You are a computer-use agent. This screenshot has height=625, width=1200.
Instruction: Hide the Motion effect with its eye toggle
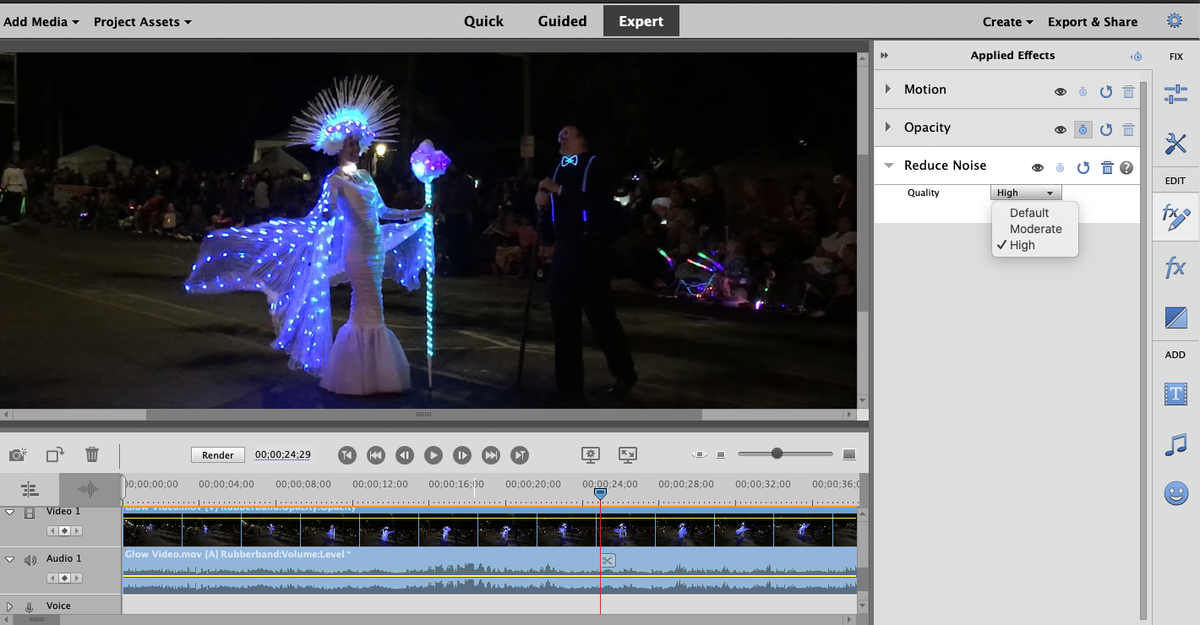pyautogui.click(x=1060, y=90)
